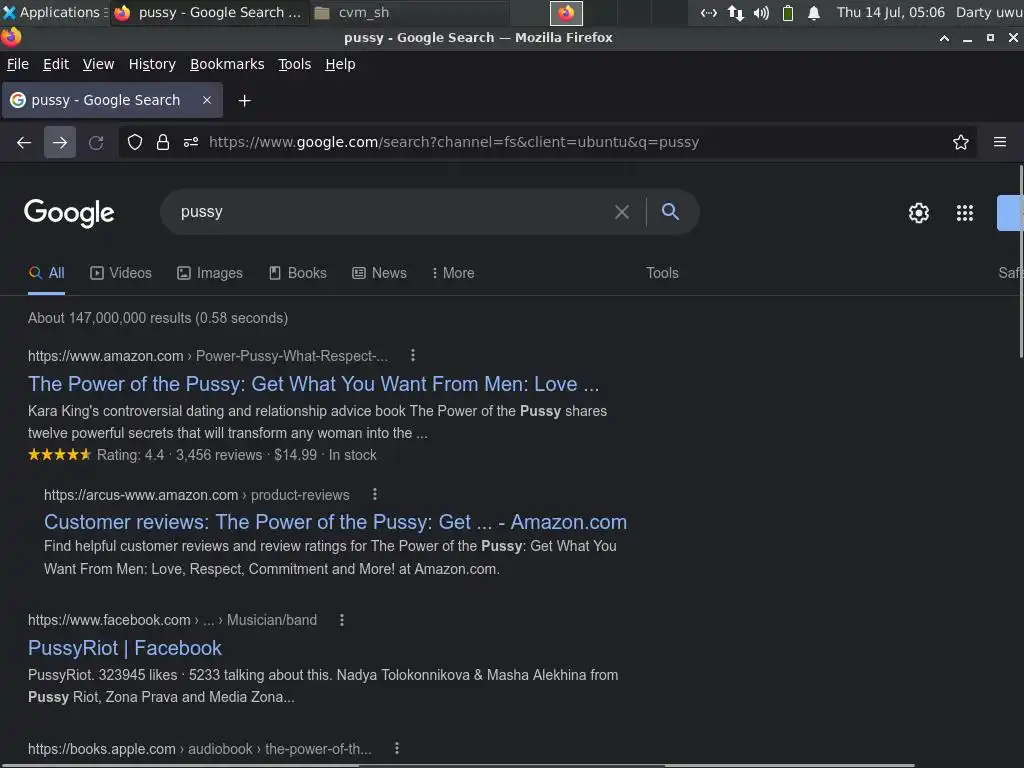Open the View menu

pos(99,64)
